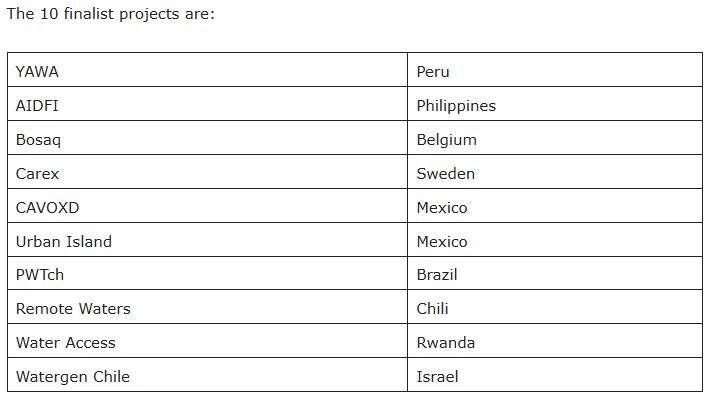Click the '10 finalist projects' heading text
The width and height of the screenshot is (719, 407).
click(110, 14)
